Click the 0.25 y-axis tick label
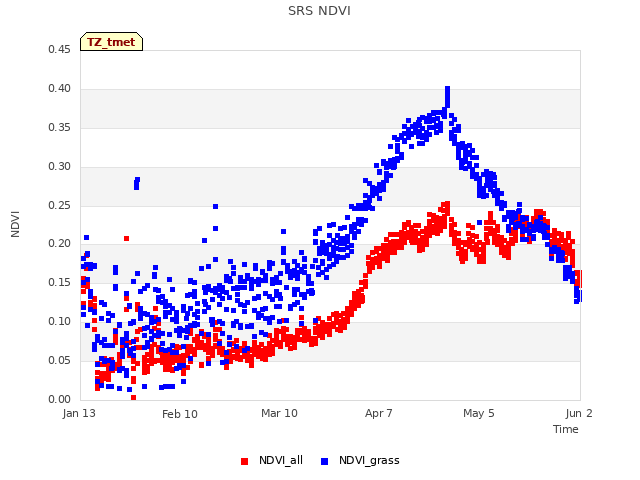This screenshot has width=640, height=480. tap(59, 205)
